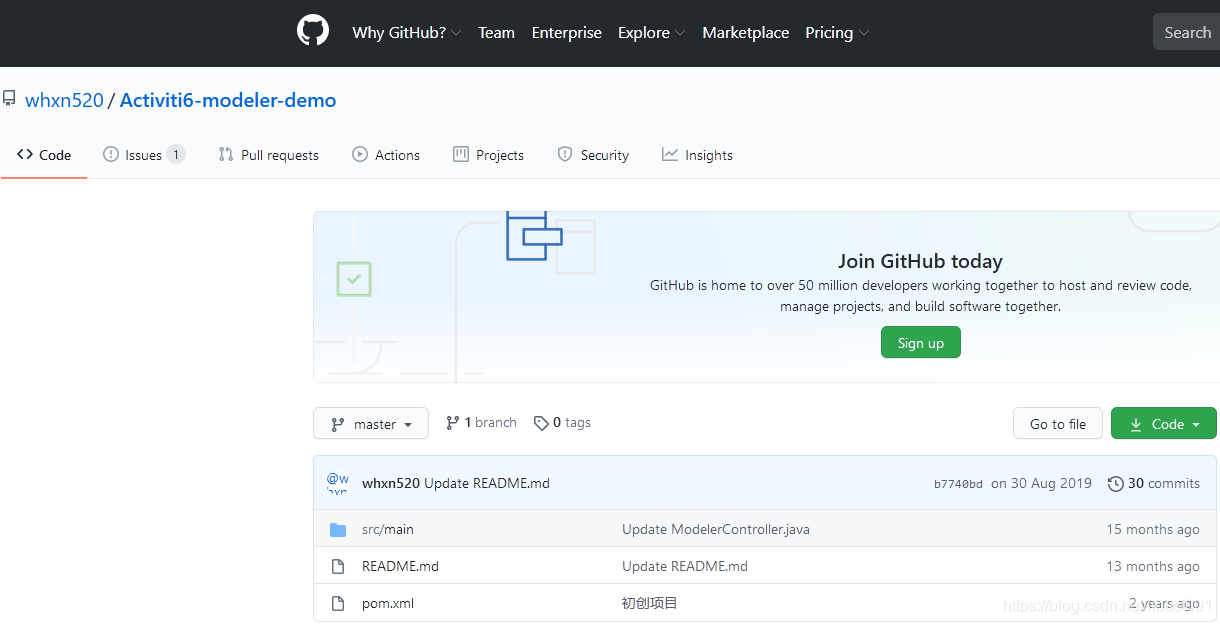Open the Actions workflow icon
1220x624 pixels.
point(359,154)
